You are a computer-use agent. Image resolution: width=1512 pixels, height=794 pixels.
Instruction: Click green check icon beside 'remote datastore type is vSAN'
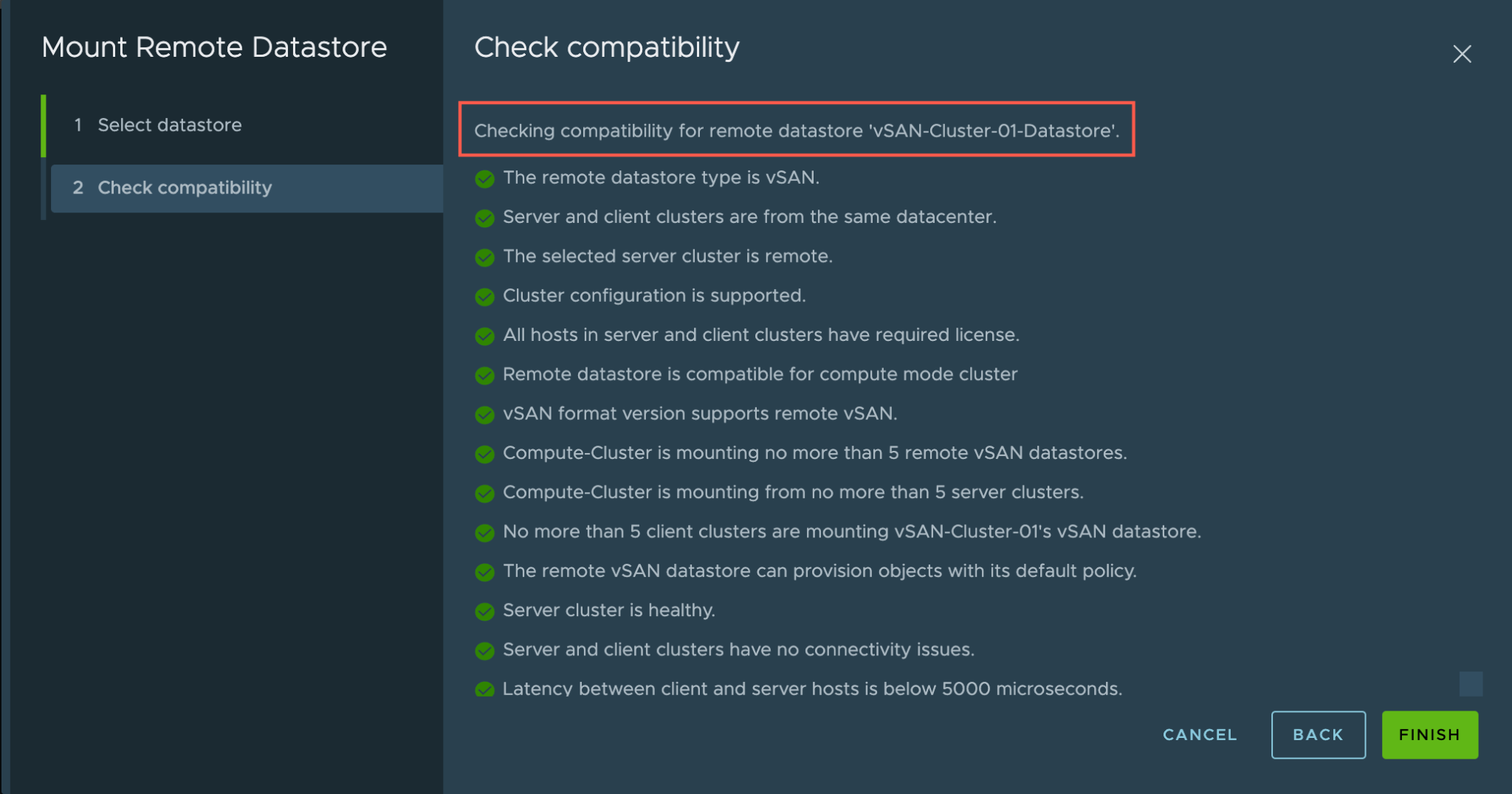tap(484, 179)
